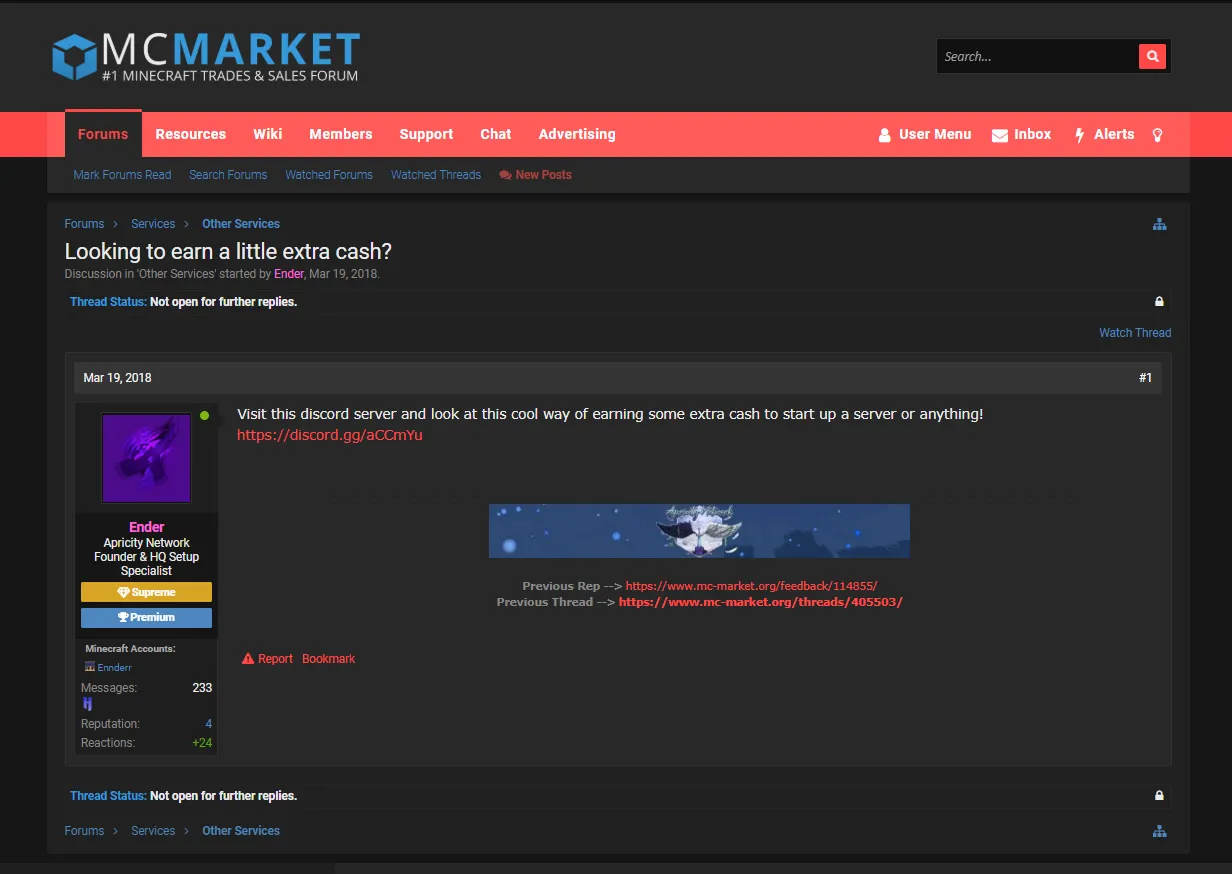Click the padlock icon in thread status
This screenshot has width=1232, height=874.
[x=1159, y=302]
